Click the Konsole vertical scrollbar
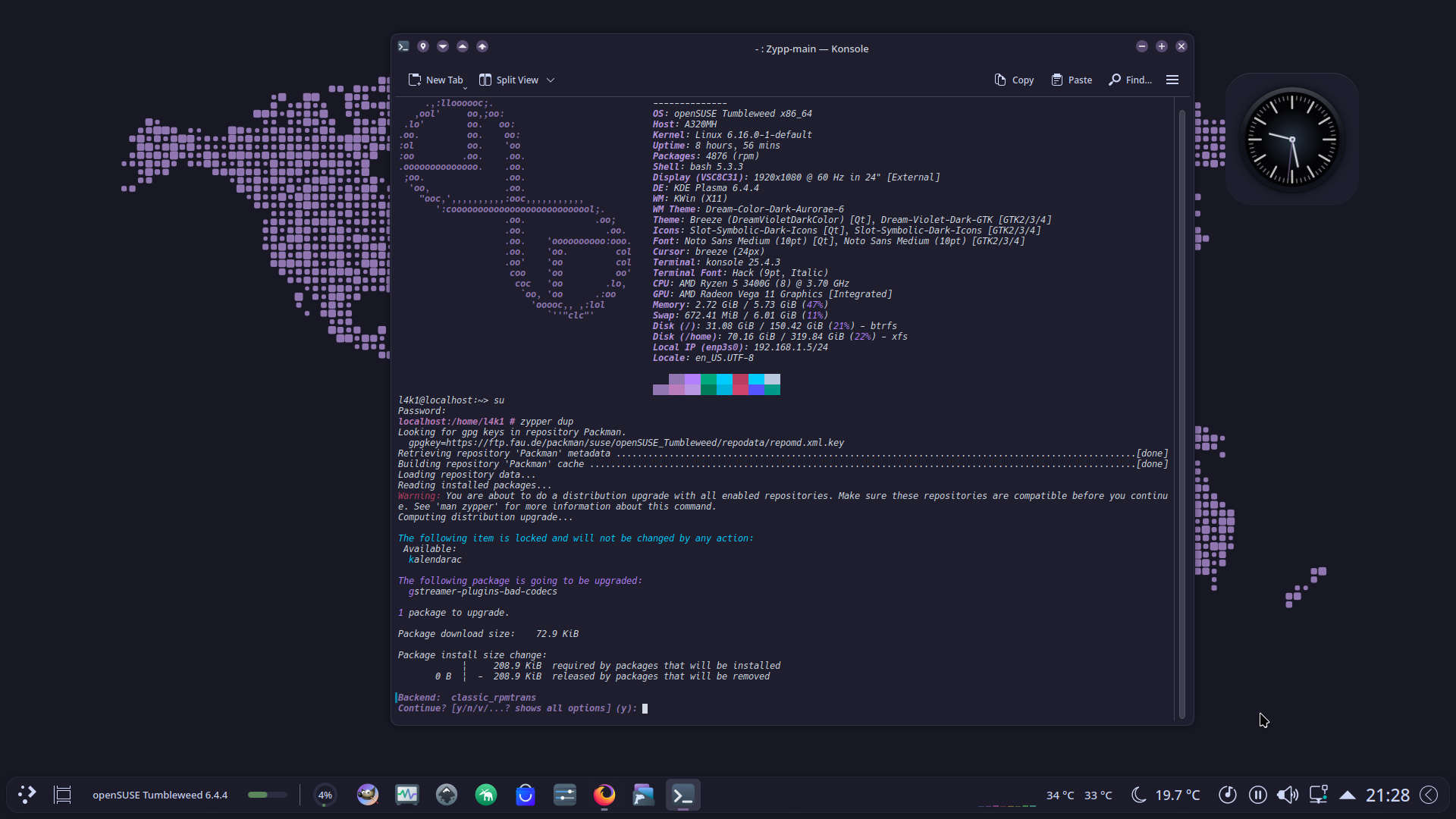The height and width of the screenshot is (819, 1456). tap(1181, 413)
